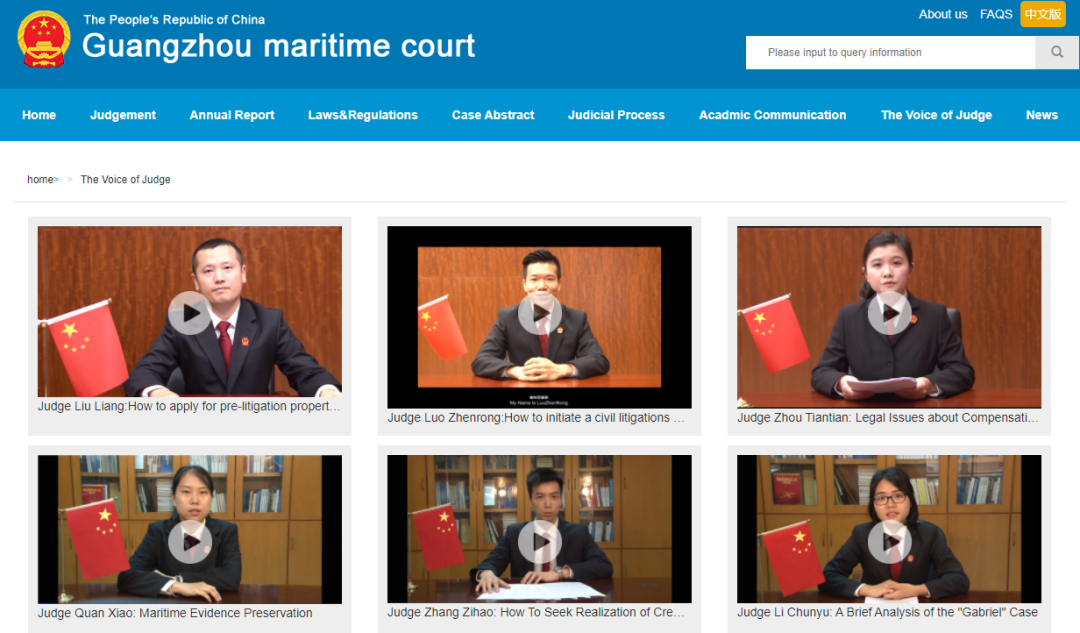Screen dimensions: 1080x633
Task: Open the FAQS link
Action: (x=996, y=15)
